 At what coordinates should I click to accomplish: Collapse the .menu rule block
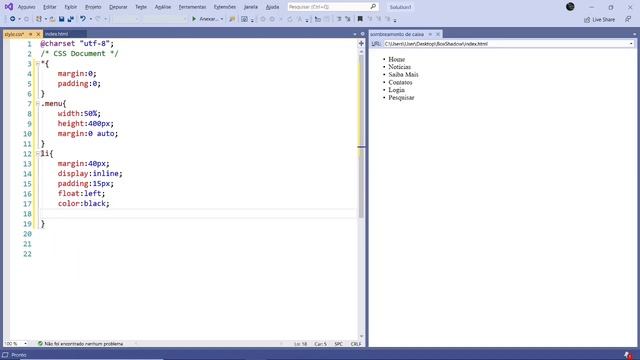point(37,104)
